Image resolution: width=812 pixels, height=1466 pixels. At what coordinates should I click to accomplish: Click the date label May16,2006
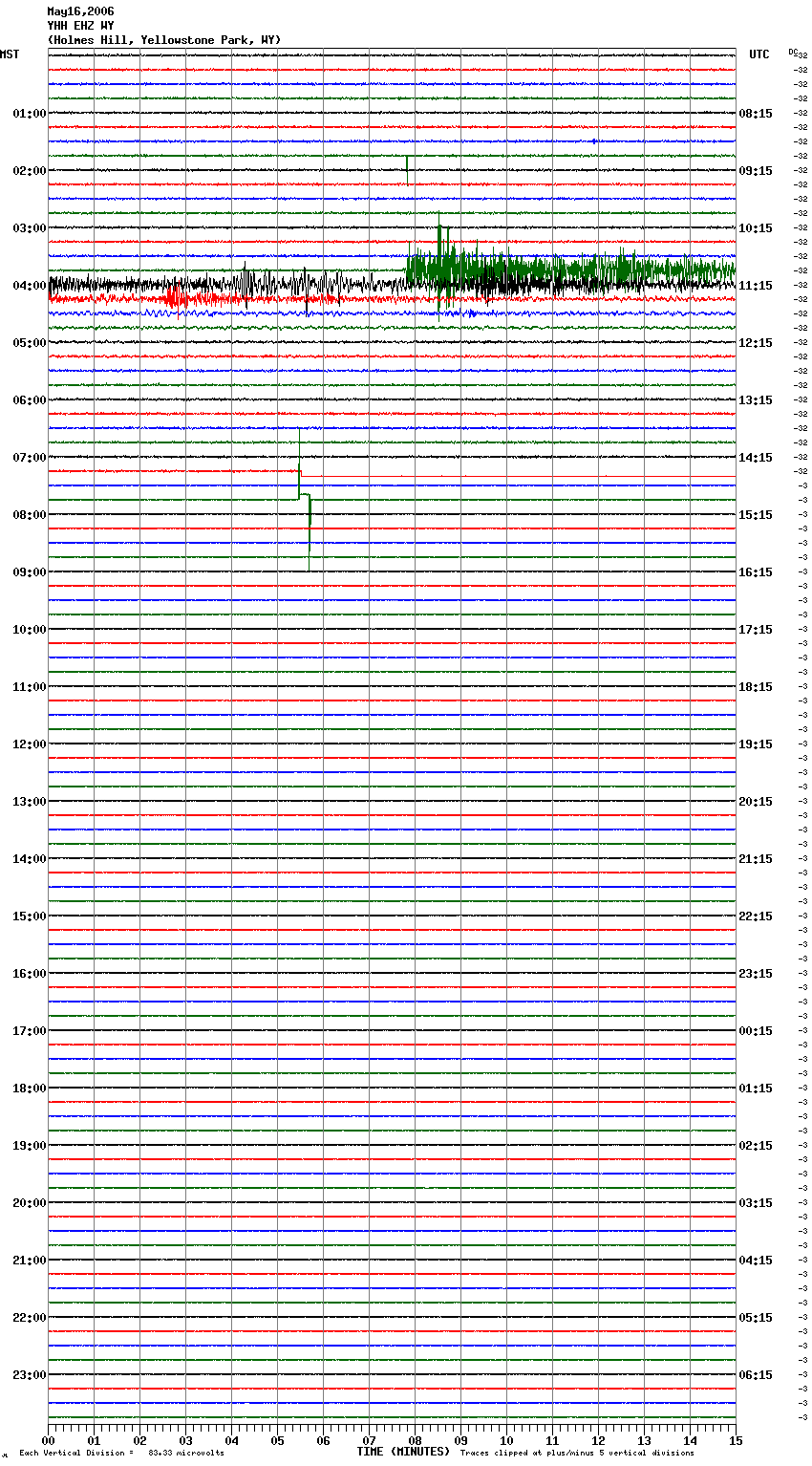click(x=80, y=11)
